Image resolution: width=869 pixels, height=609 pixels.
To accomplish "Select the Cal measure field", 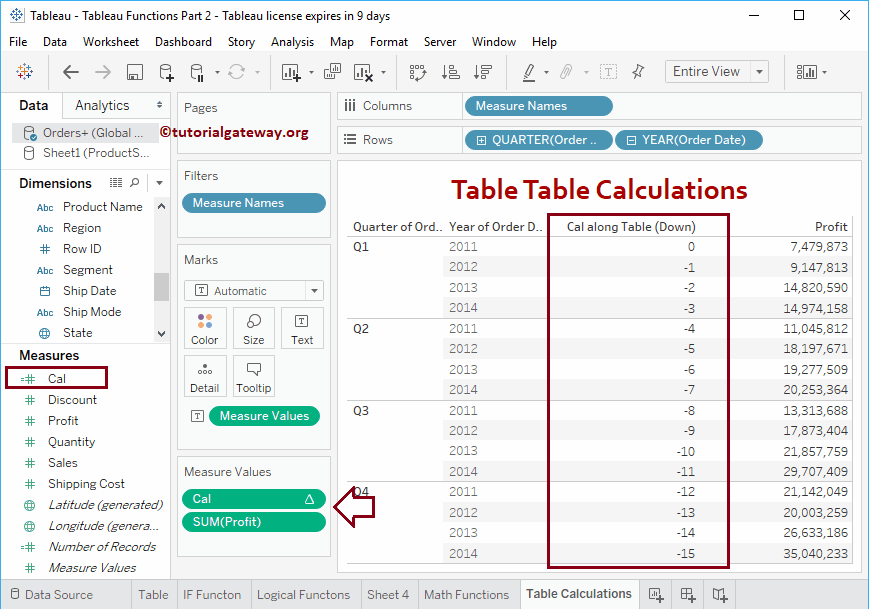I will click(57, 378).
